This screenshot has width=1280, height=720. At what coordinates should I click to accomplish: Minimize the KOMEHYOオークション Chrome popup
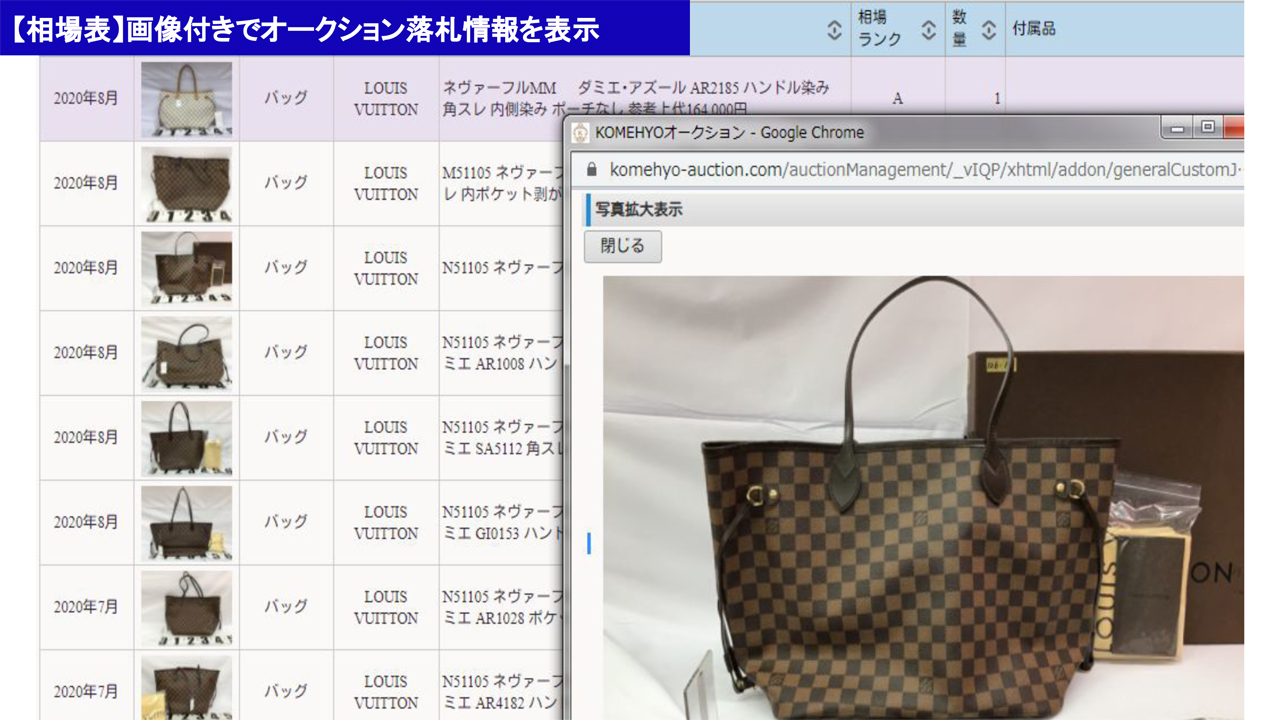pyautogui.click(x=1177, y=127)
